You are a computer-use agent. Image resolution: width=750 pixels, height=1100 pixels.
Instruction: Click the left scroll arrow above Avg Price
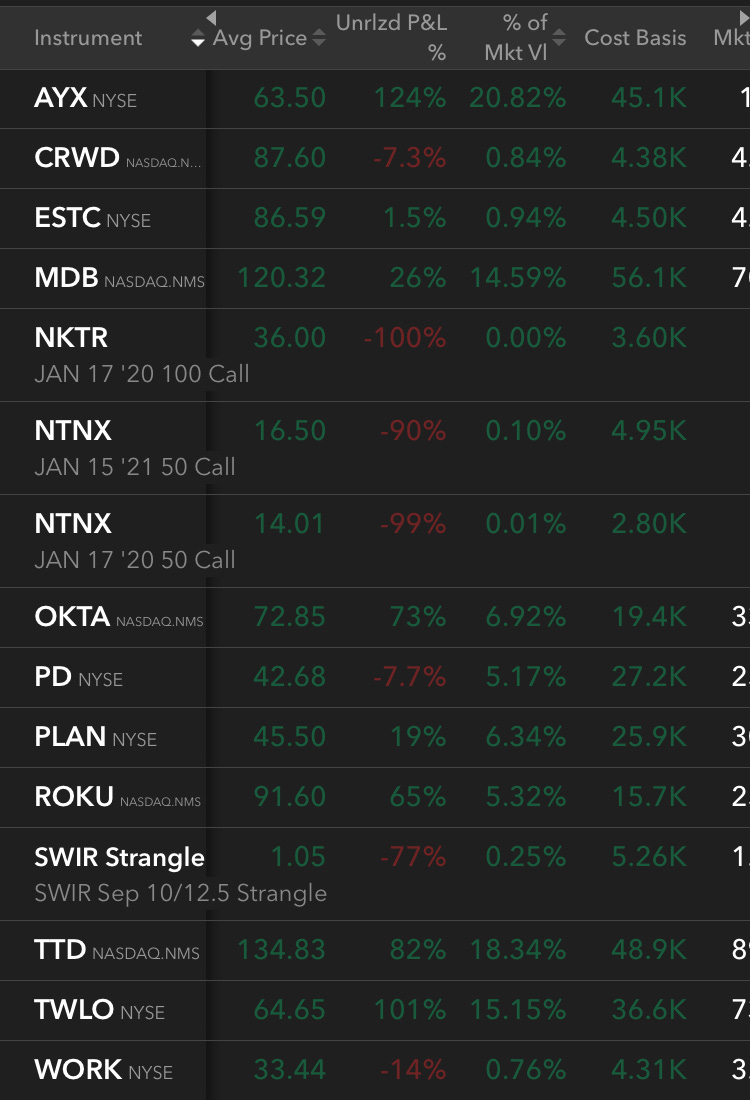point(211,18)
